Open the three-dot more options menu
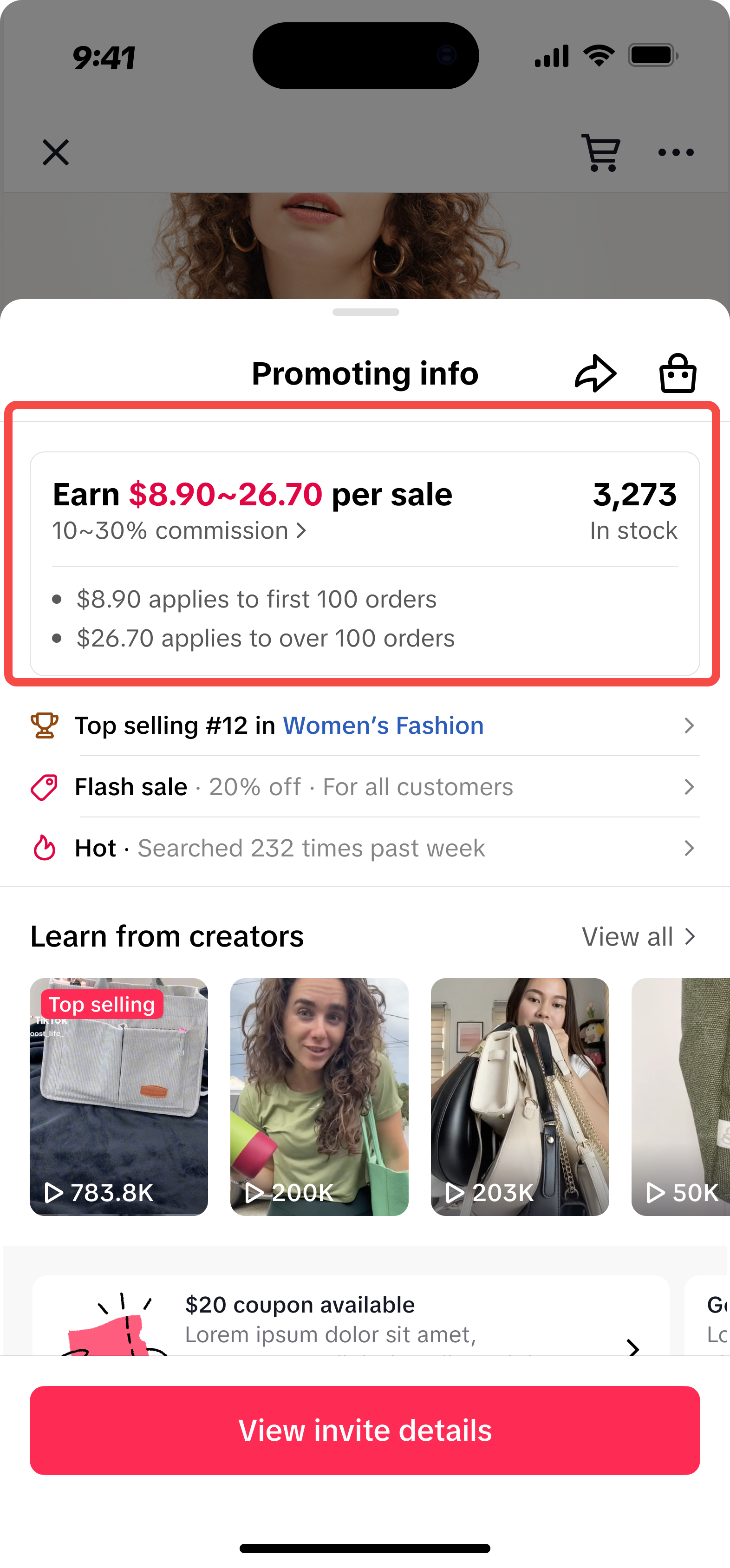730x1568 pixels. click(x=676, y=152)
